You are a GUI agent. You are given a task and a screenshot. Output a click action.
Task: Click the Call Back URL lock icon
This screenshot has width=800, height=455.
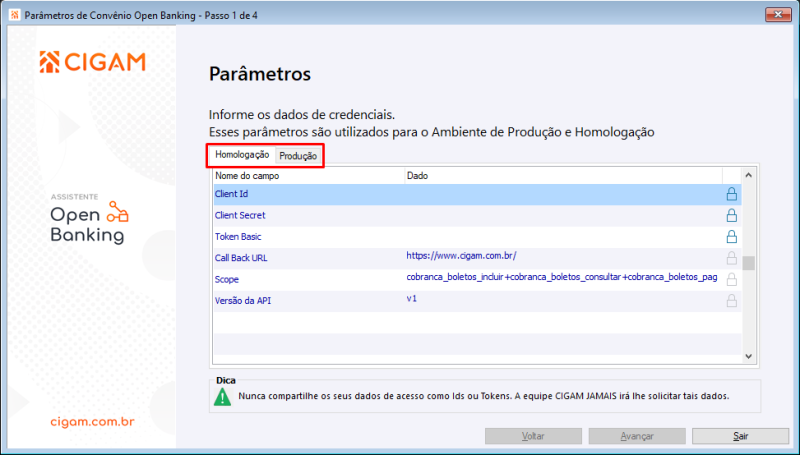pyautogui.click(x=732, y=258)
